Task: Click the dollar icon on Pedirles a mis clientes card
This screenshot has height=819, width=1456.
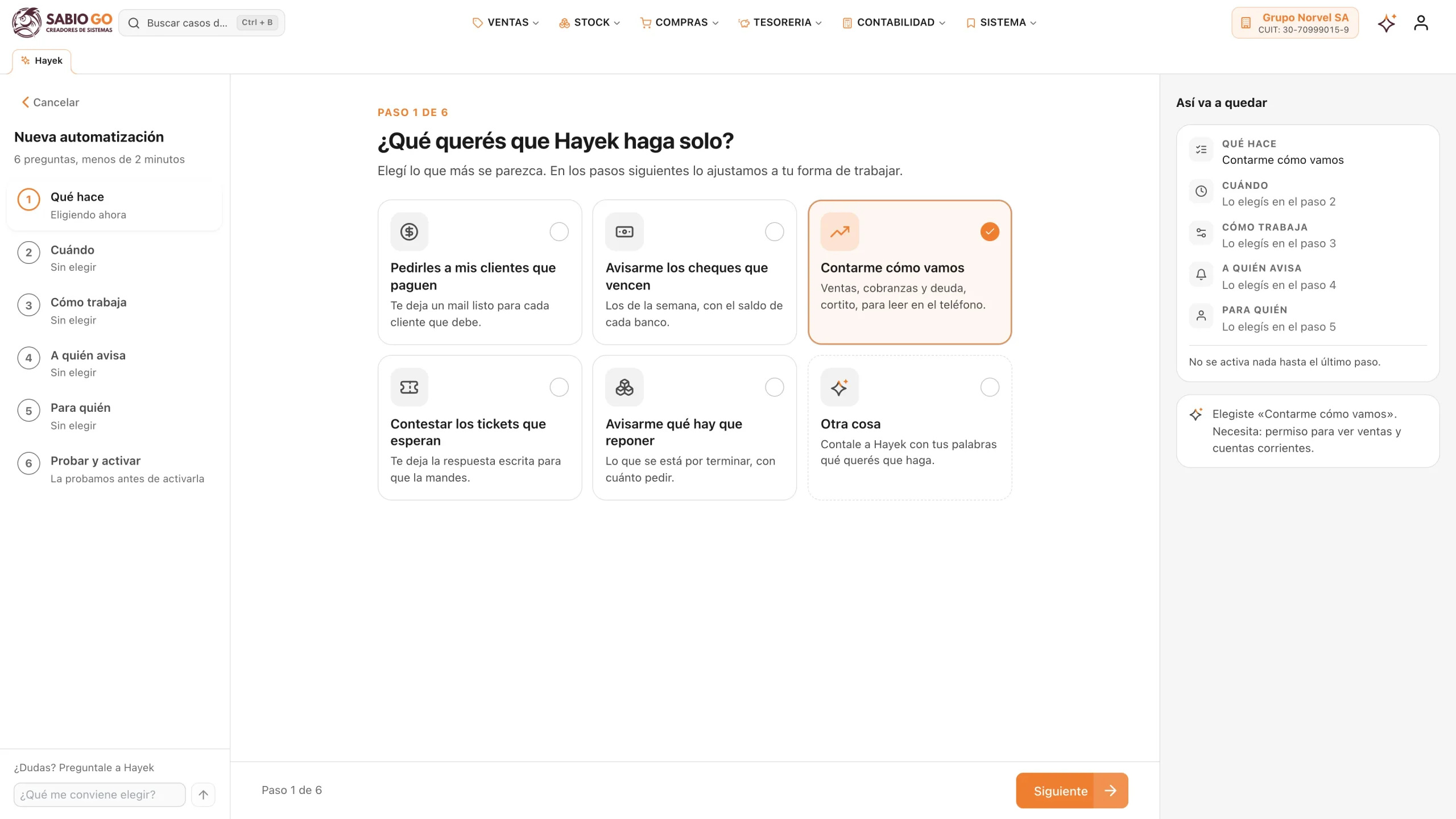Action: click(x=409, y=231)
